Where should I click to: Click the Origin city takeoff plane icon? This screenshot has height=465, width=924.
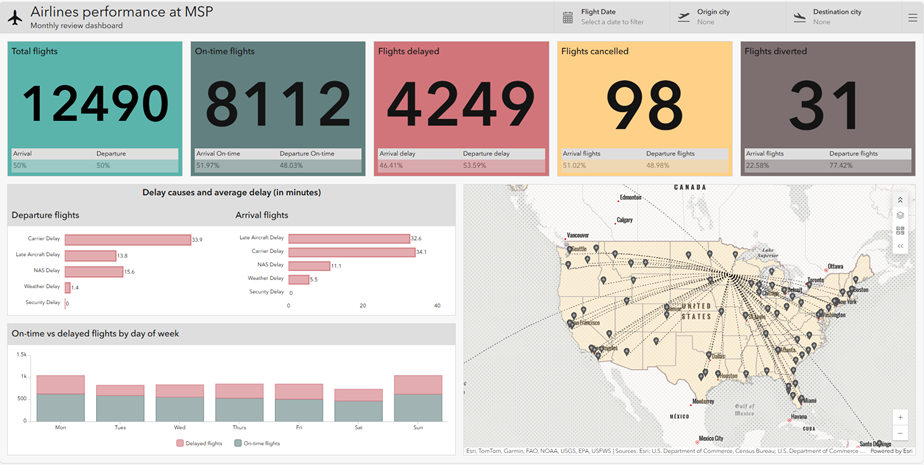tap(684, 18)
